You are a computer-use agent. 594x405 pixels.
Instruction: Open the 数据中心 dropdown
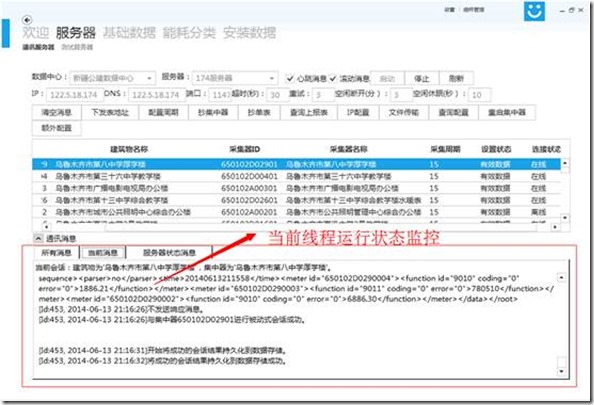113,78
